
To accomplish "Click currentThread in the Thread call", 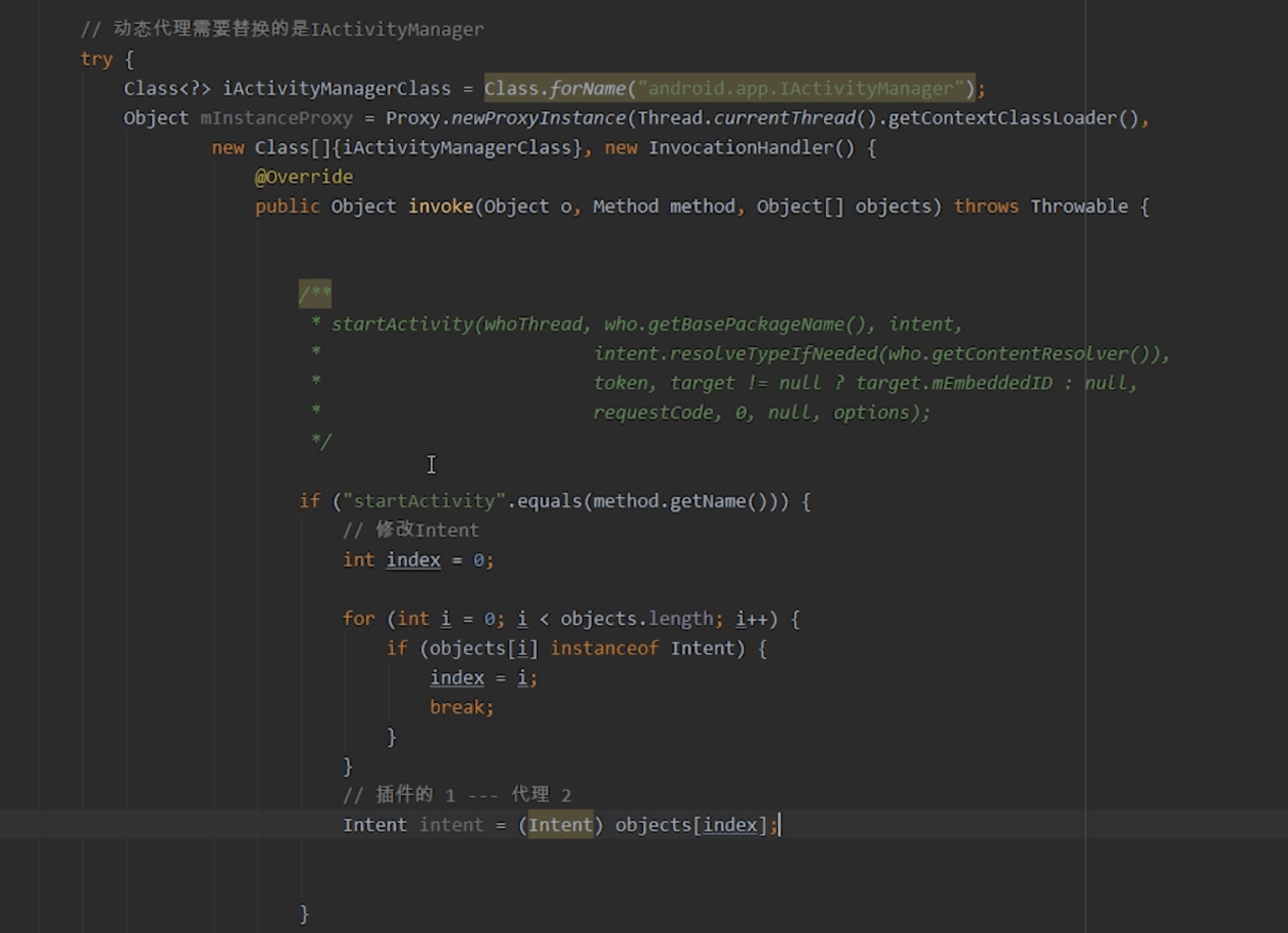I will pos(784,118).
